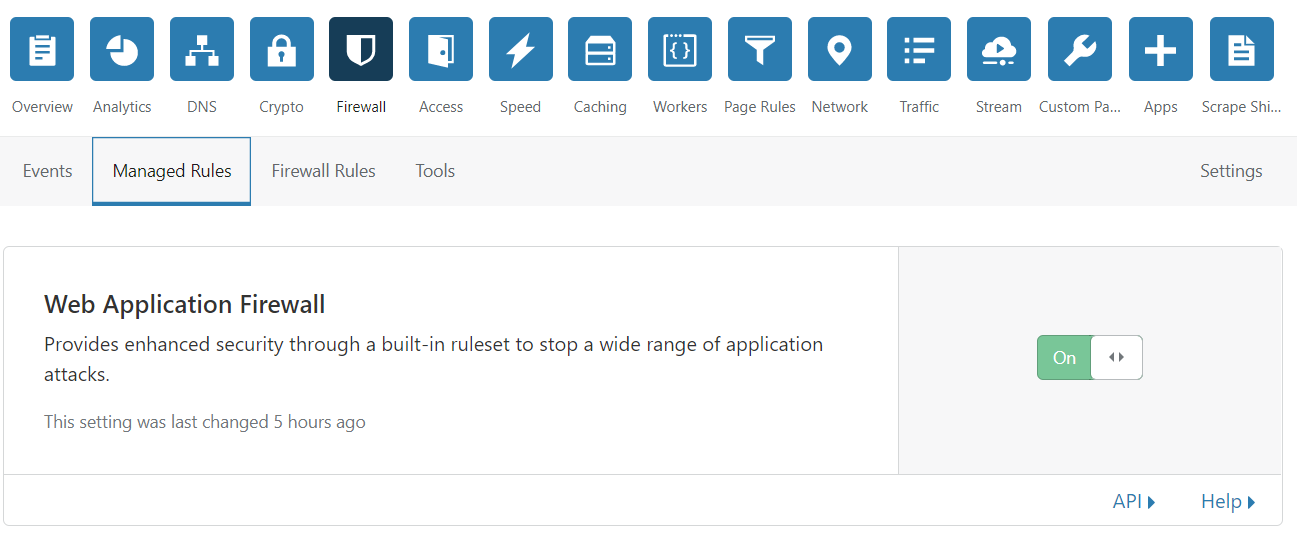This screenshot has height=539, width=1297.
Task: Switch to the Firewall Rules tab
Action: pos(323,171)
